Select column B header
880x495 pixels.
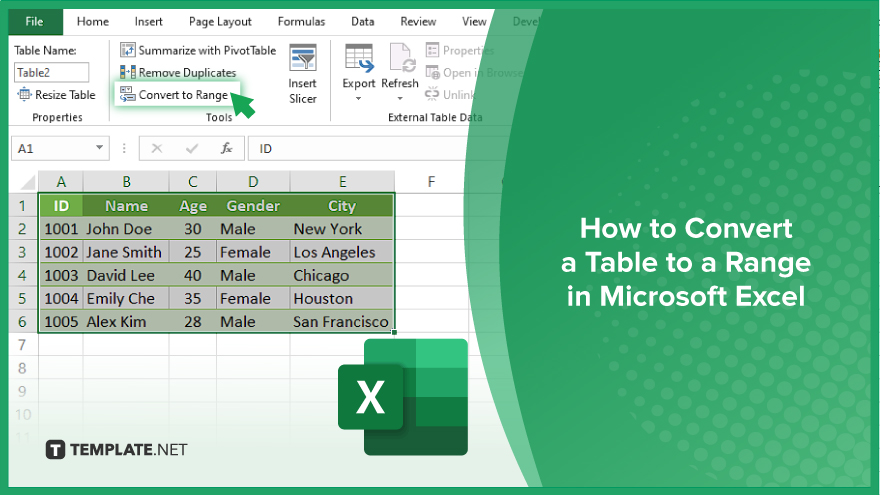coord(126,182)
